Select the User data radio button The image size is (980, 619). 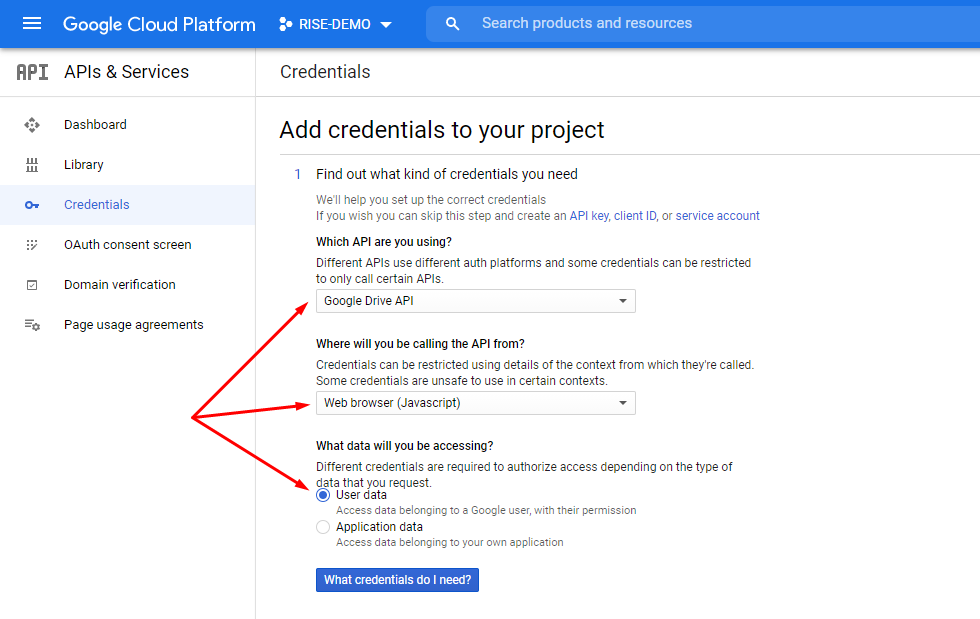click(x=322, y=494)
